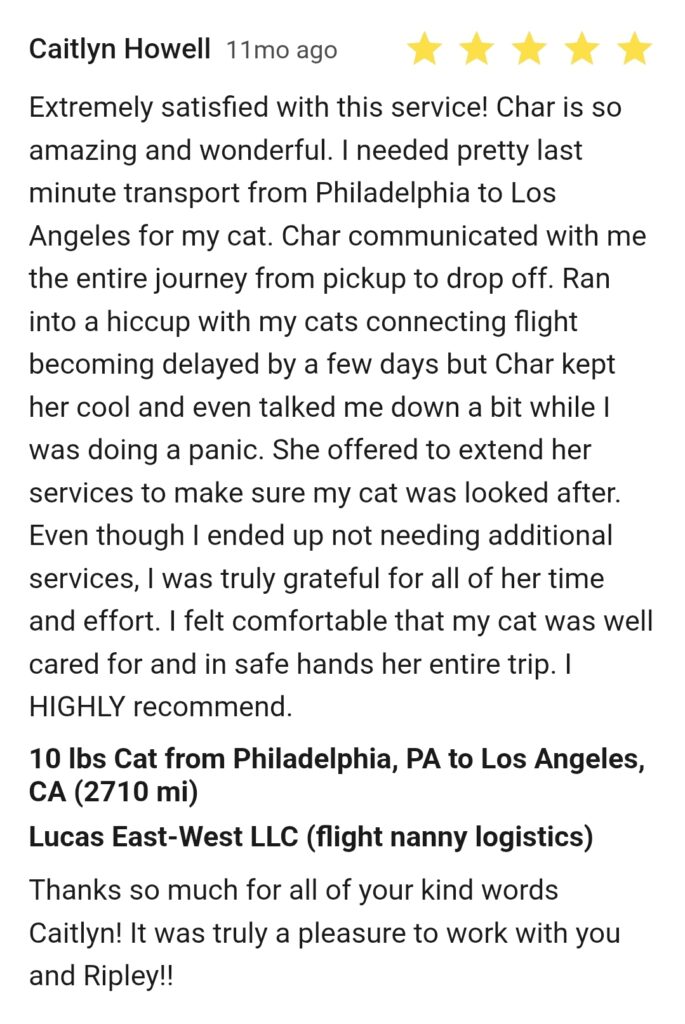Click the '11mo ago' timestamp

[281, 50]
